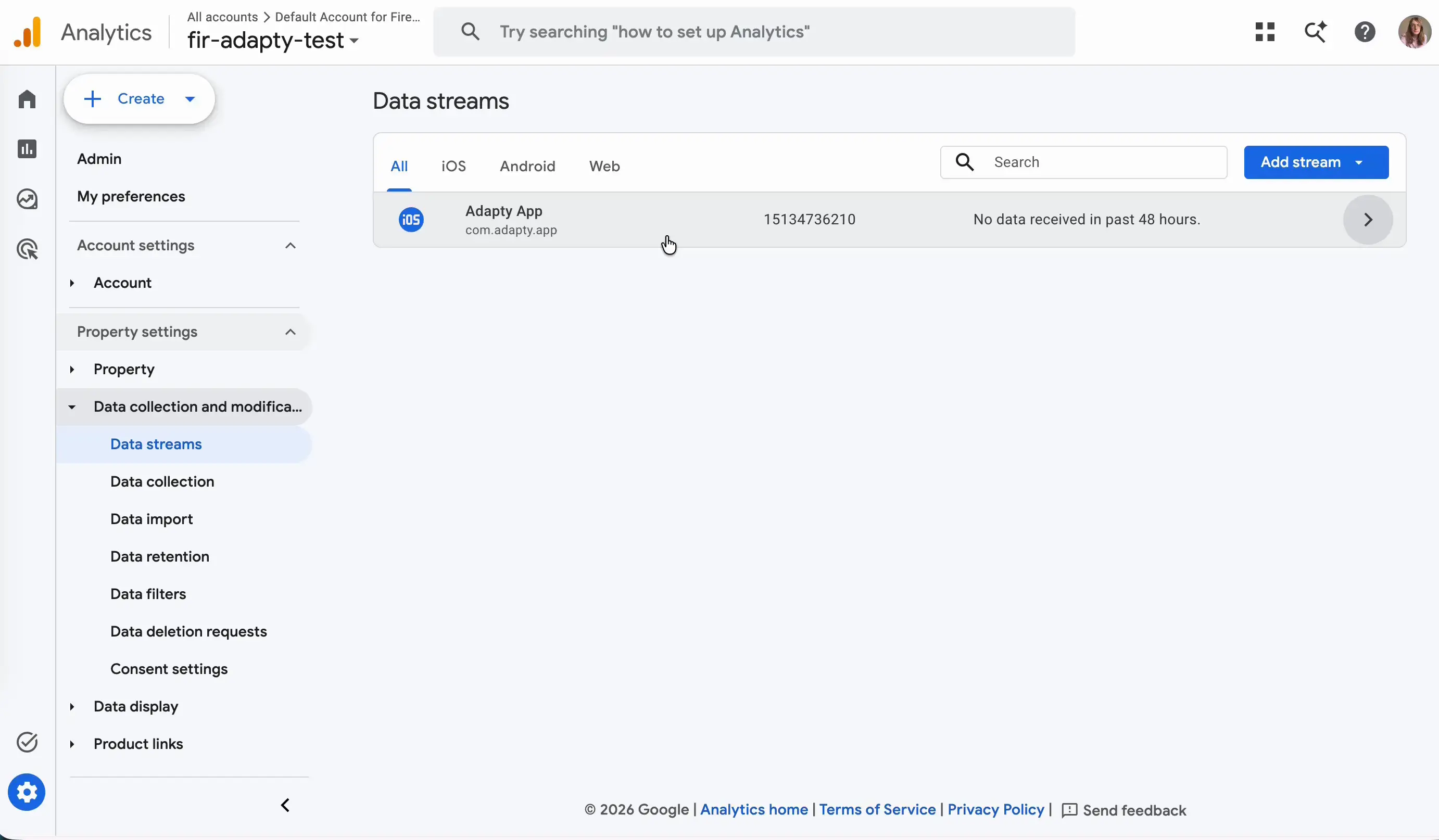Expand the Account tree item
The width and height of the screenshot is (1439, 840).
click(x=72, y=283)
